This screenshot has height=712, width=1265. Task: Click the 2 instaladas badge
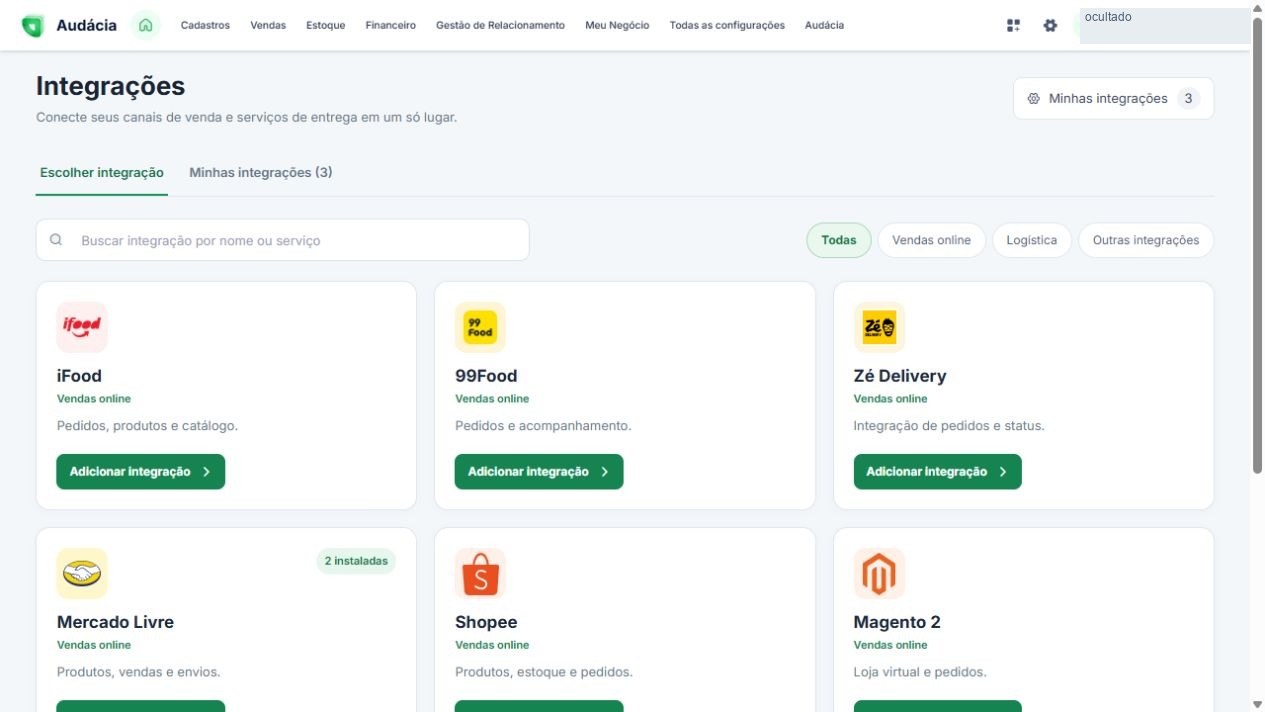(356, 561)
